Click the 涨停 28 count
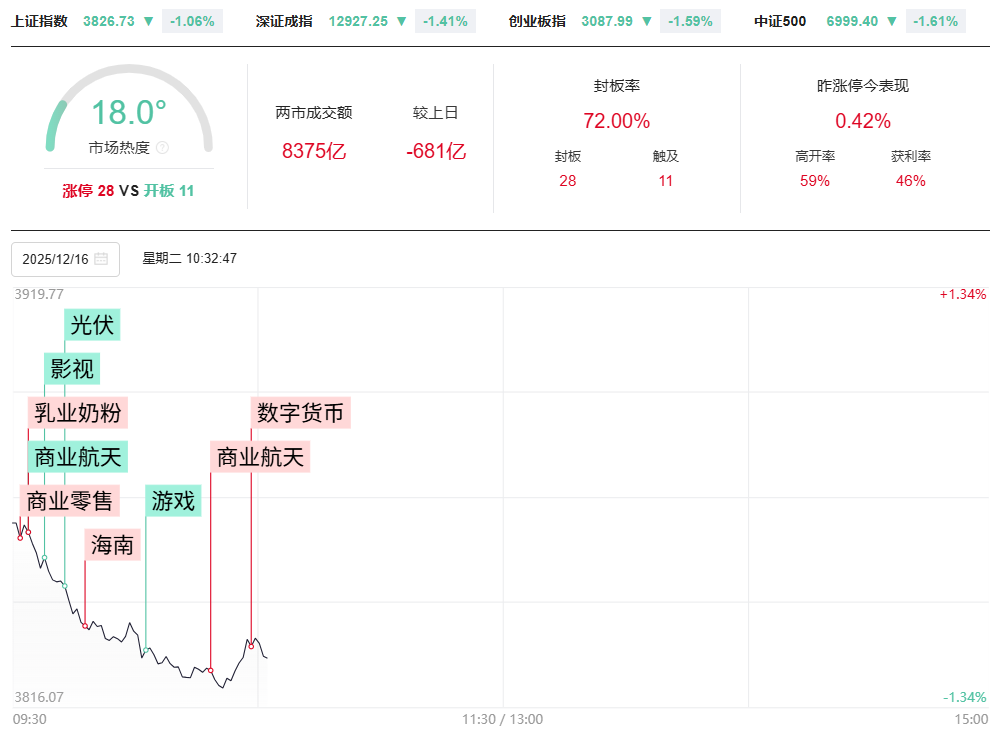Screen dimensions: 1001x735 [88, 191]
